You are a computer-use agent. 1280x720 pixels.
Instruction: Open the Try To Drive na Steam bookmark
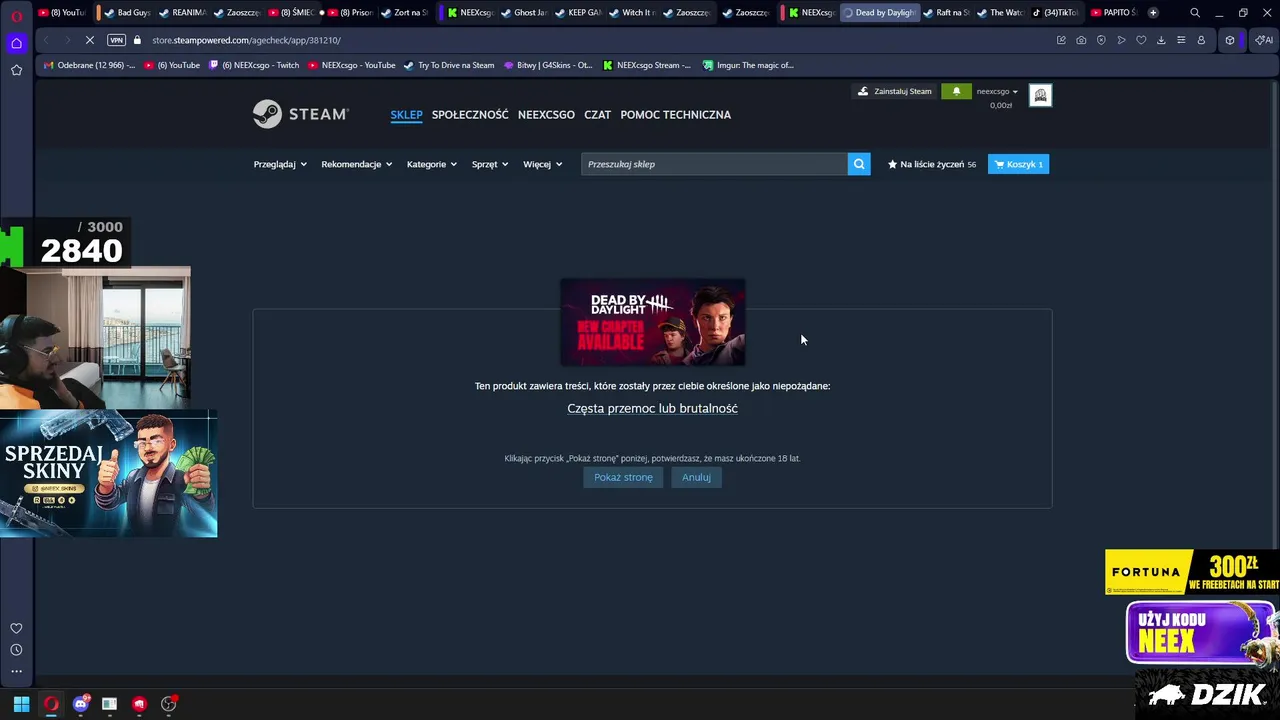tap(449, 65)
